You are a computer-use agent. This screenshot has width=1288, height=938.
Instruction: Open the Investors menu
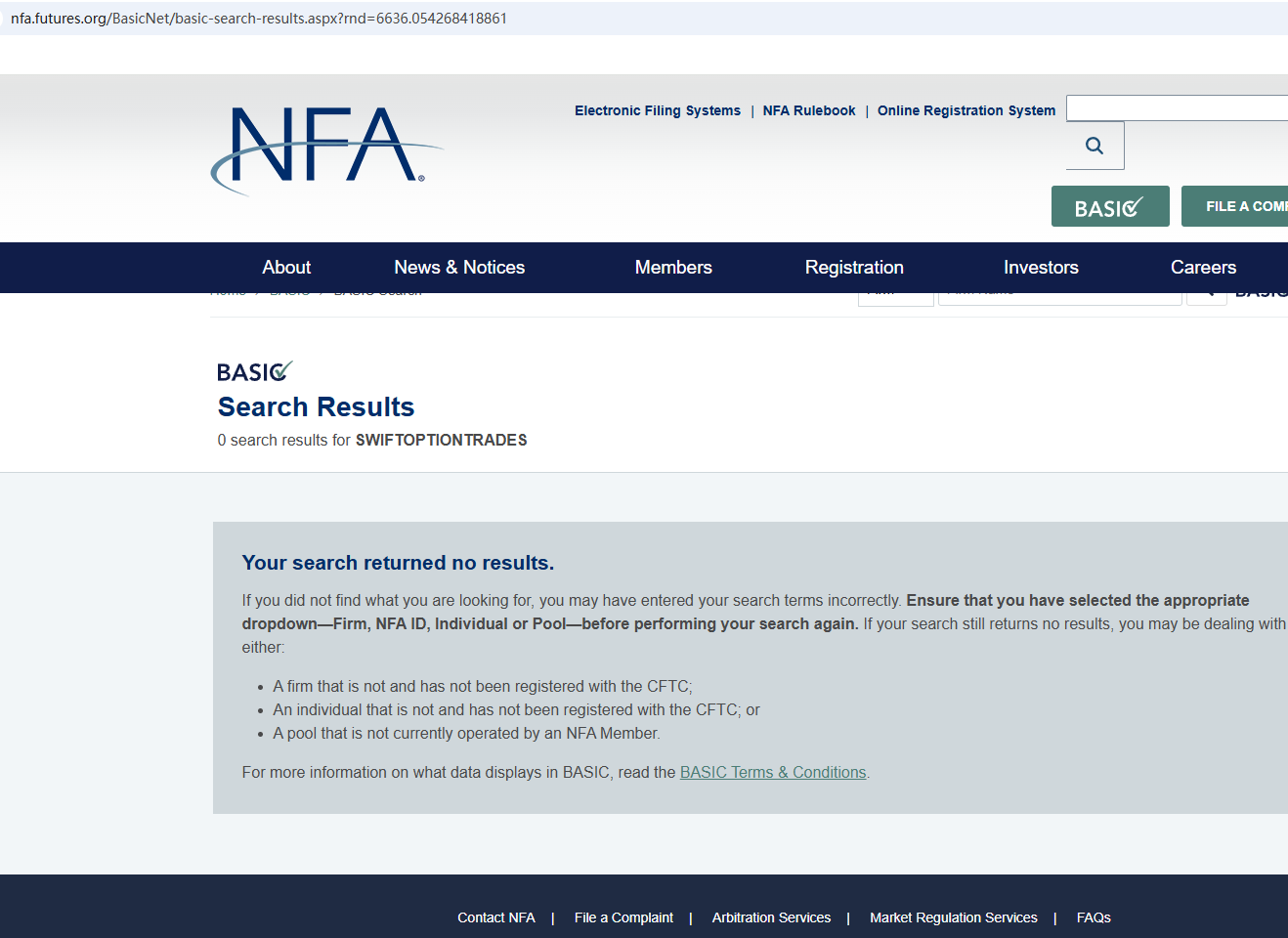click(x=1041, y=267)
